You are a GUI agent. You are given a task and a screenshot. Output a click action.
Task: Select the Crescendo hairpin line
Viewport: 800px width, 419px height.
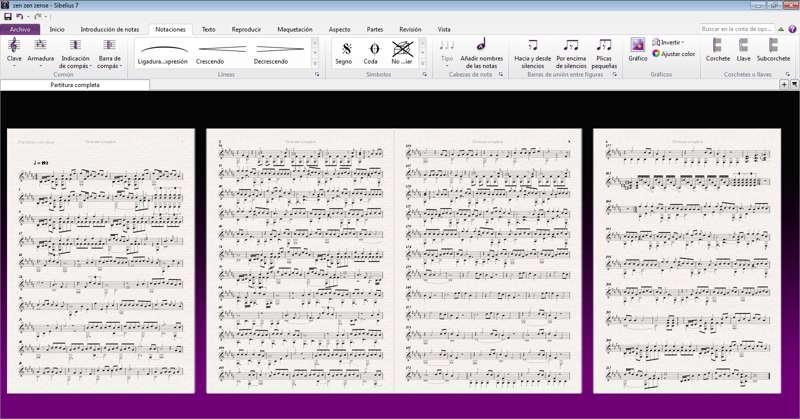tap(222, 54)
